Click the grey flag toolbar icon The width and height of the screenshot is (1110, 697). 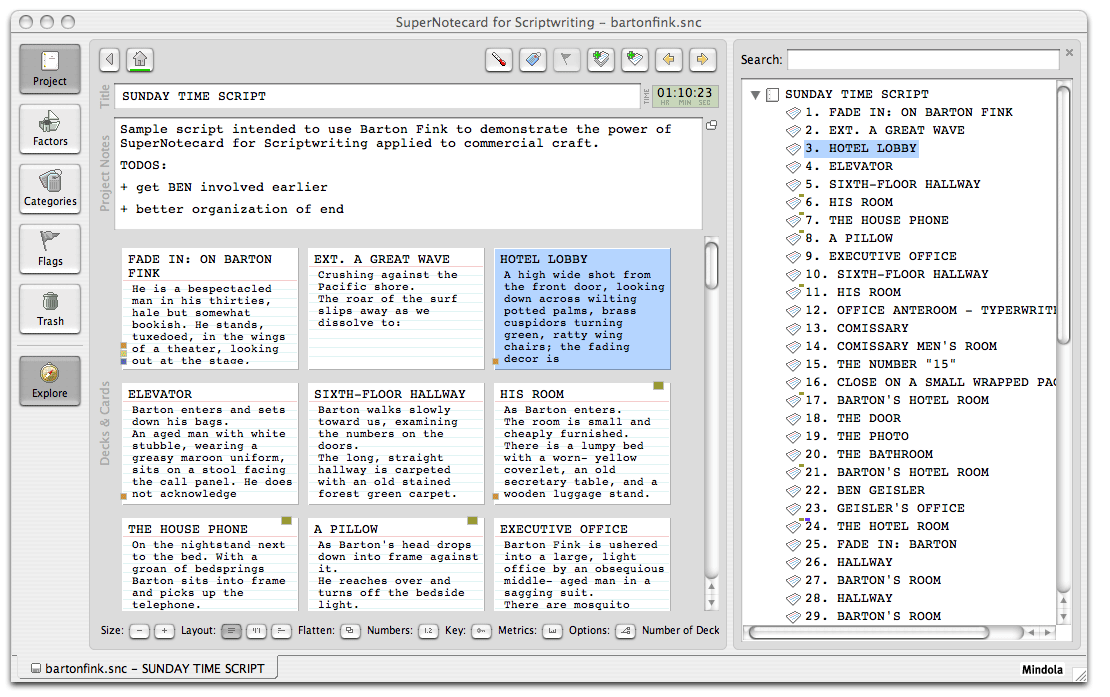coord(566,59)
